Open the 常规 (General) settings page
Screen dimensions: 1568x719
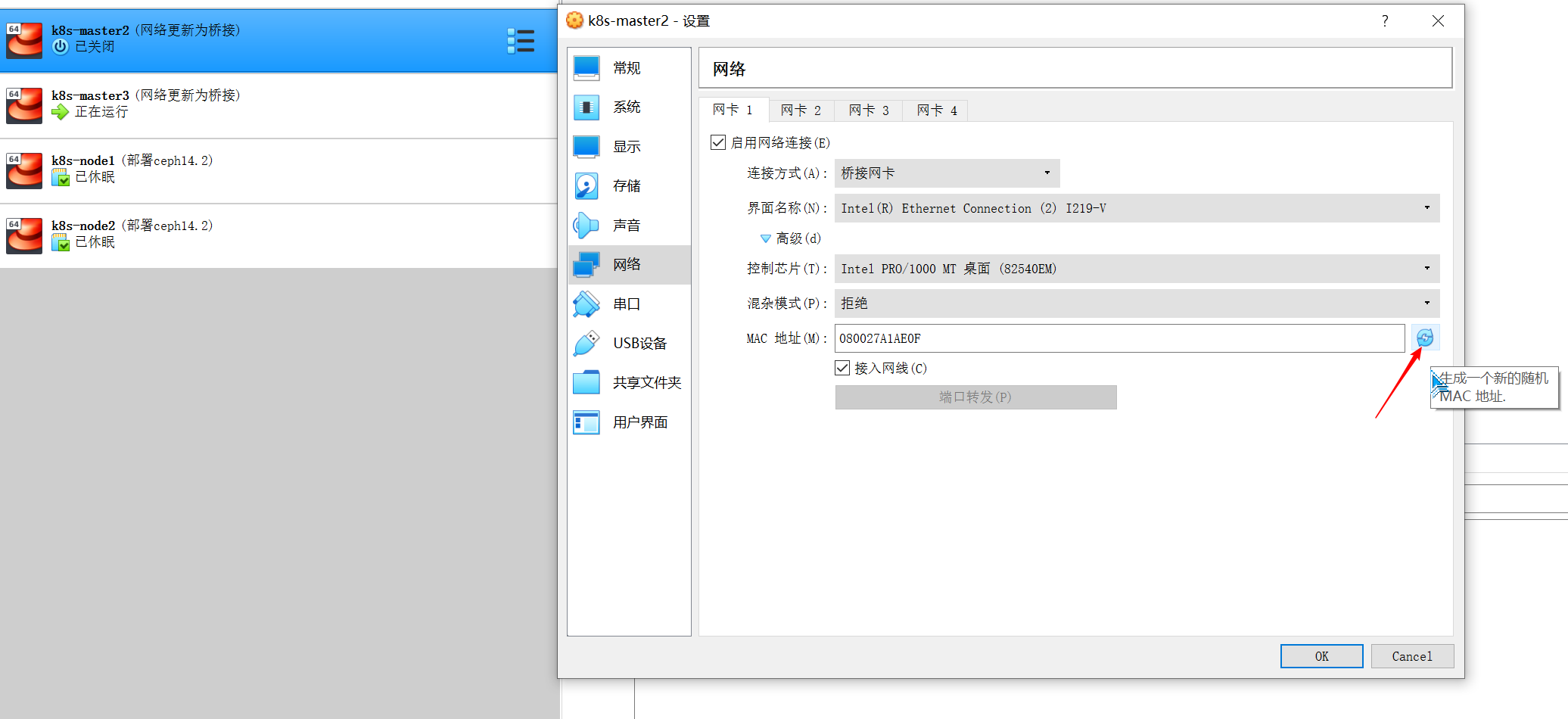click(x=626, y=67)
